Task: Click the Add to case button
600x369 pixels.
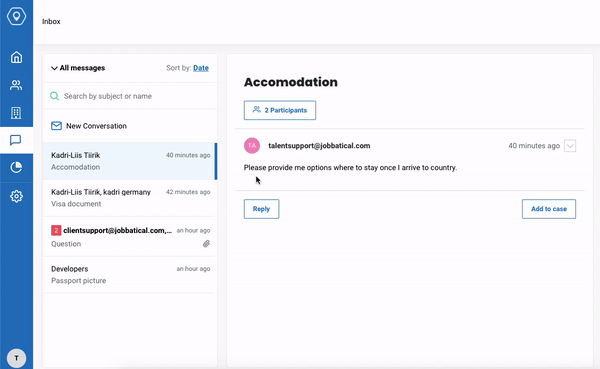Action: 549,209
